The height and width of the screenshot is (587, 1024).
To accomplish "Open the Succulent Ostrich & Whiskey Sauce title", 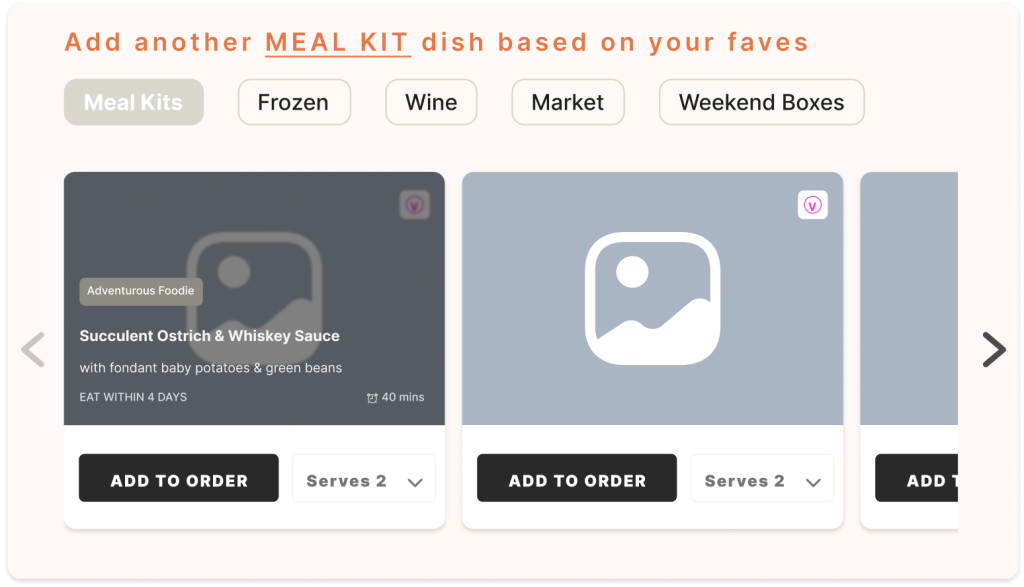I will tap(210, 336).
